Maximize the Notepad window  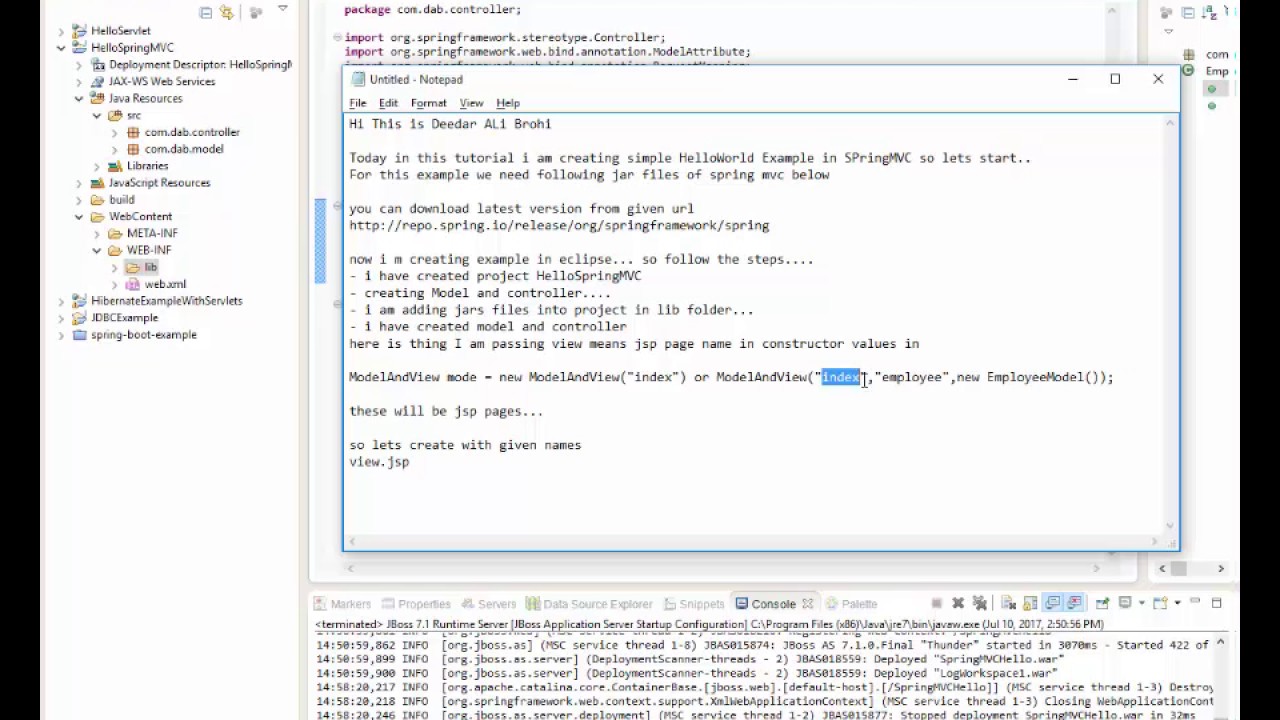click(x=1115, y=79)
